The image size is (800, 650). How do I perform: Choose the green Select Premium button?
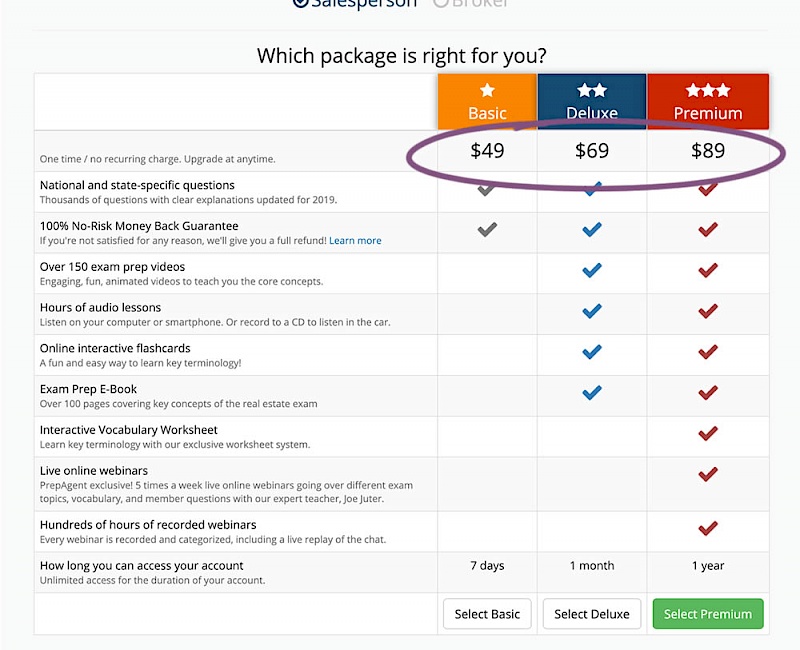708,614
